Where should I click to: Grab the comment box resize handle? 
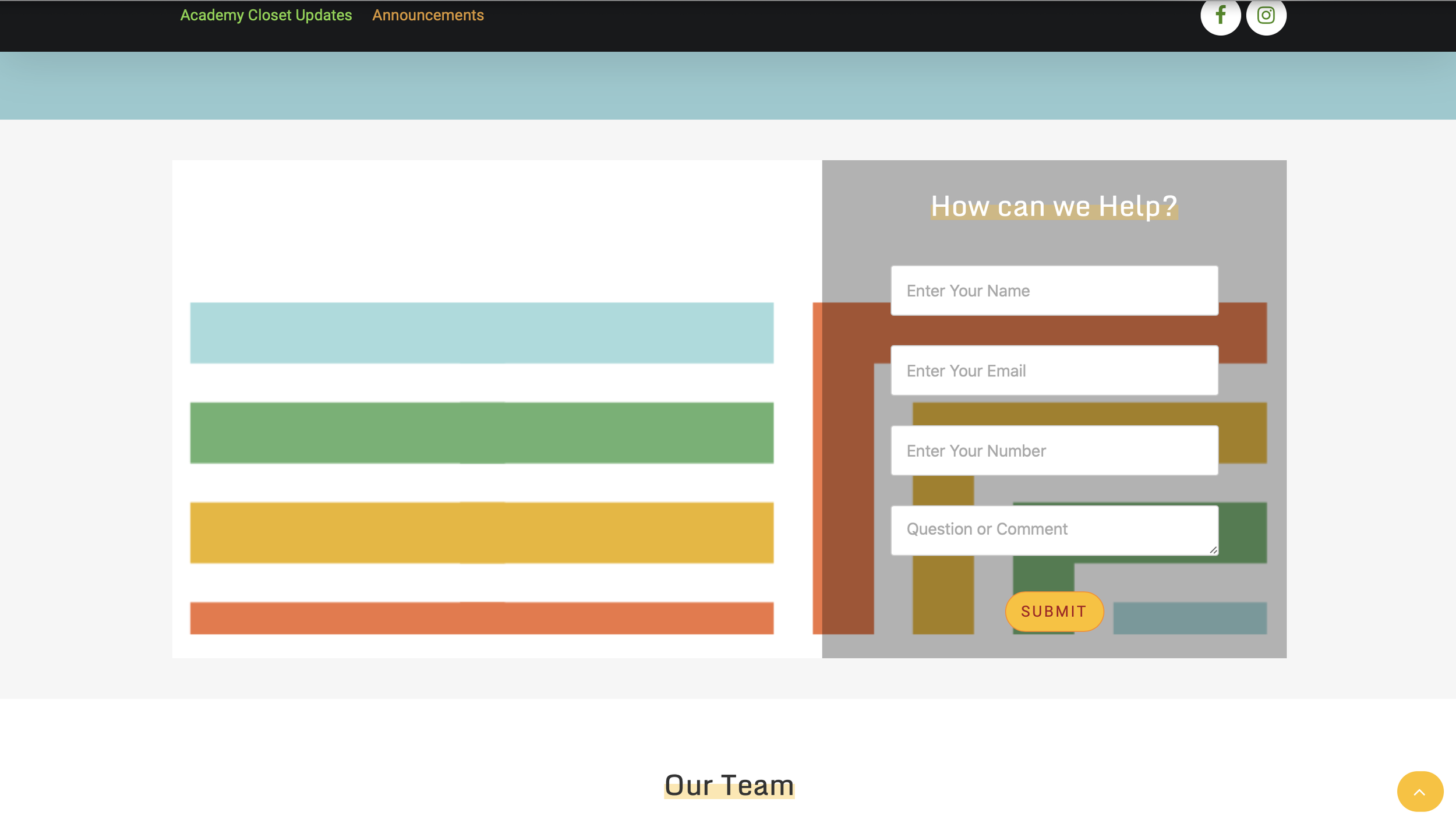(x=1213, y=550)
